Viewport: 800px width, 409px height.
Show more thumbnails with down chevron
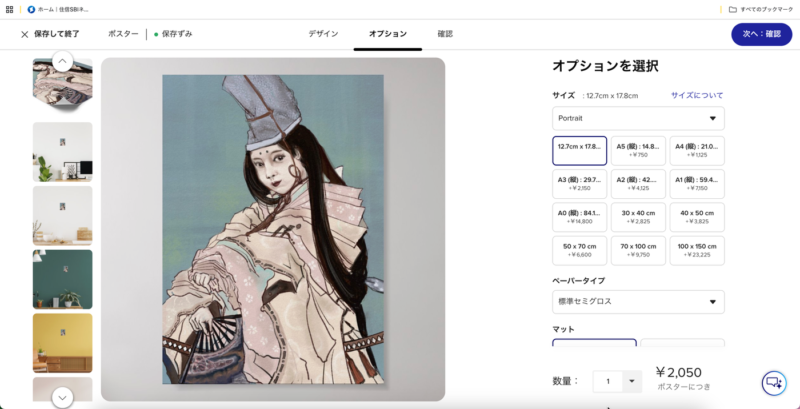[x=62, y=397]
